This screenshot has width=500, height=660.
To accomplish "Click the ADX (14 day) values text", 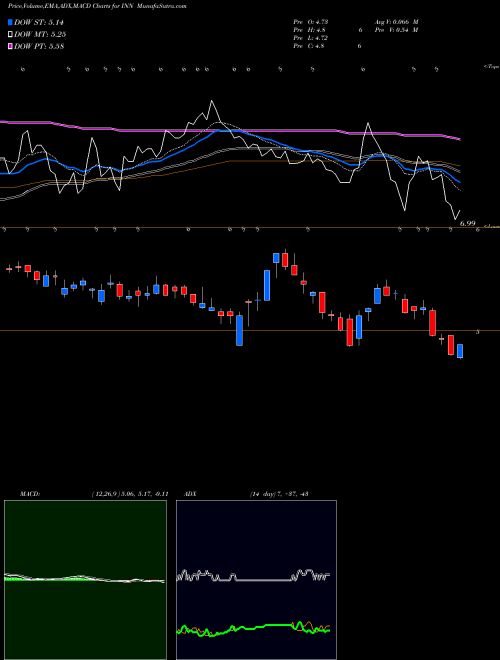I will tap(279, 494).
